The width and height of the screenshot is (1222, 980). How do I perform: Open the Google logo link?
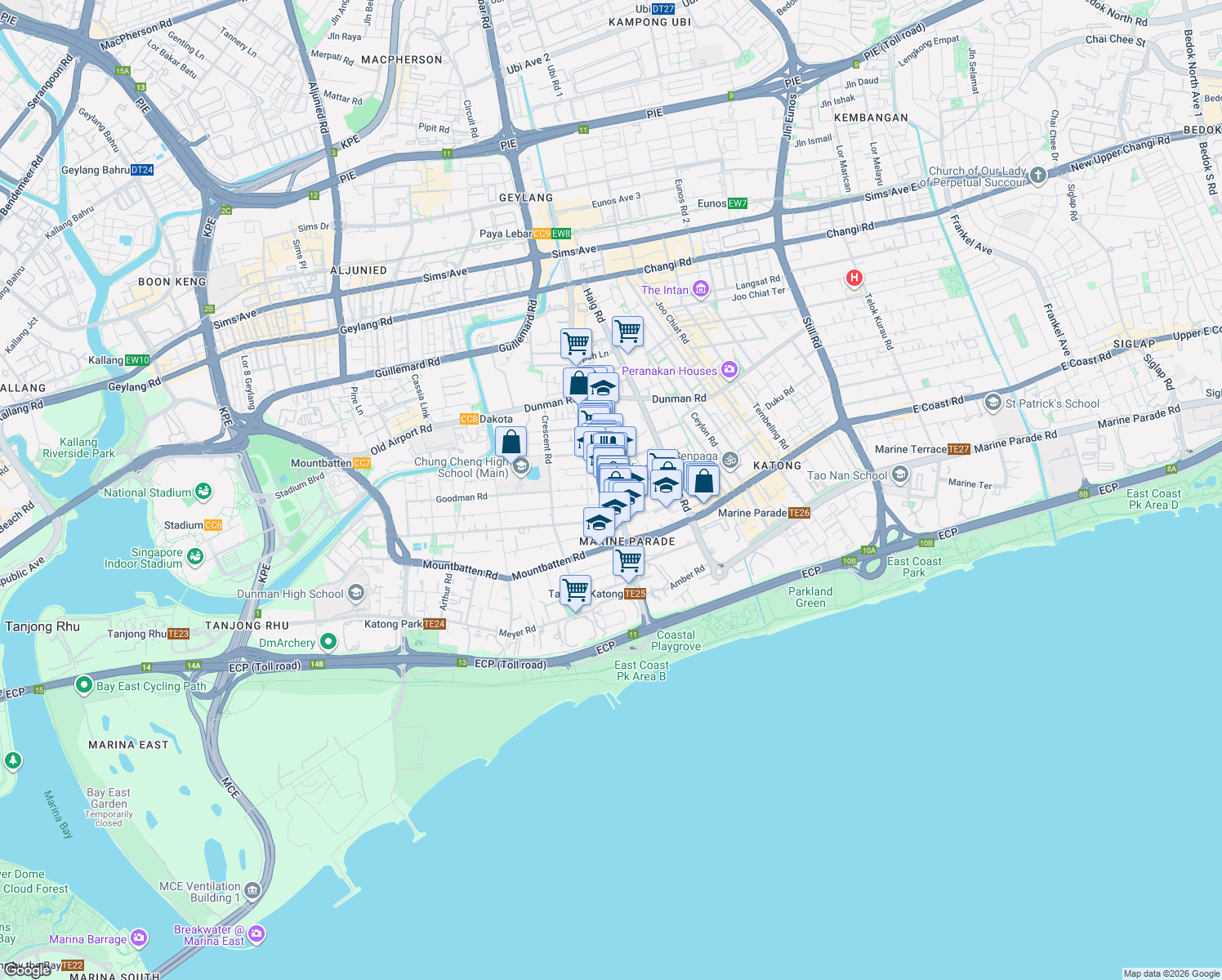(x=26, y=970)
